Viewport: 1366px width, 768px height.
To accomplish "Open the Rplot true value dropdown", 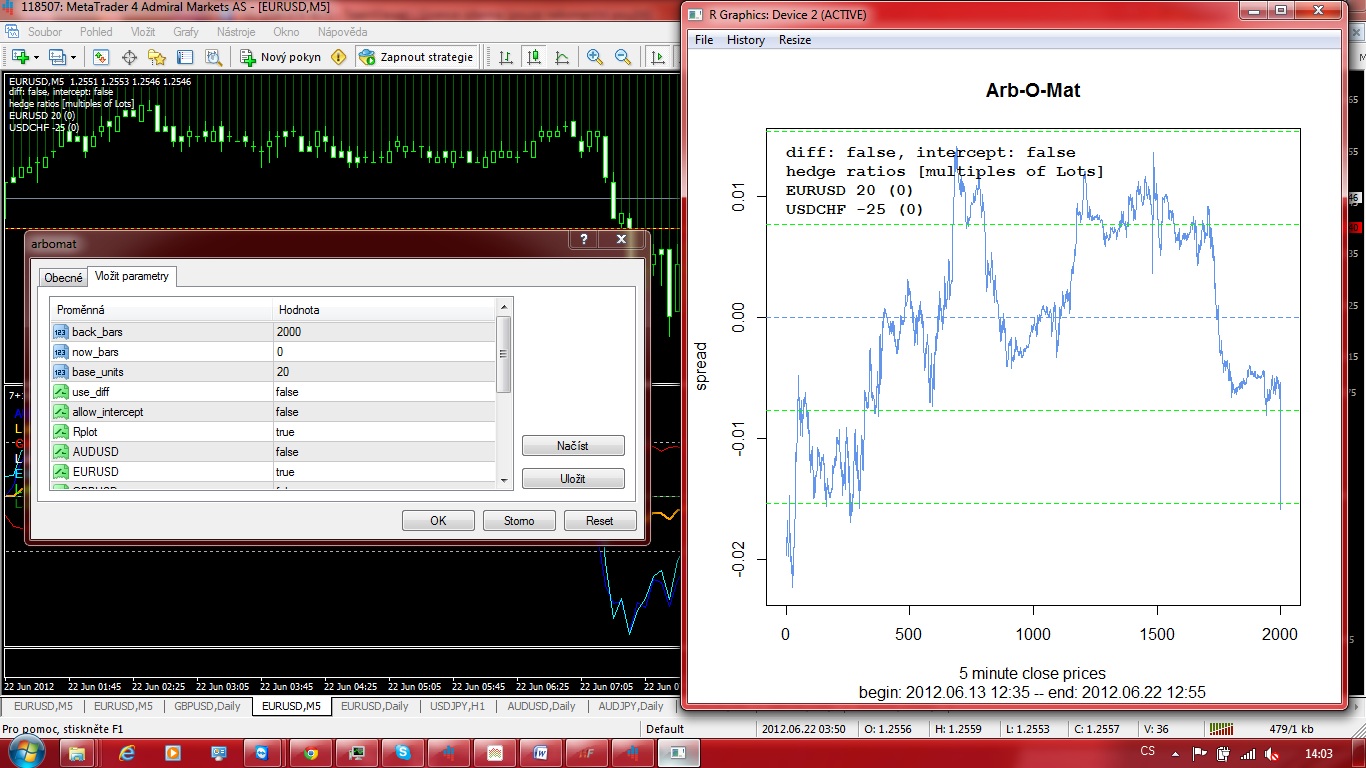I will click(384, 432).
